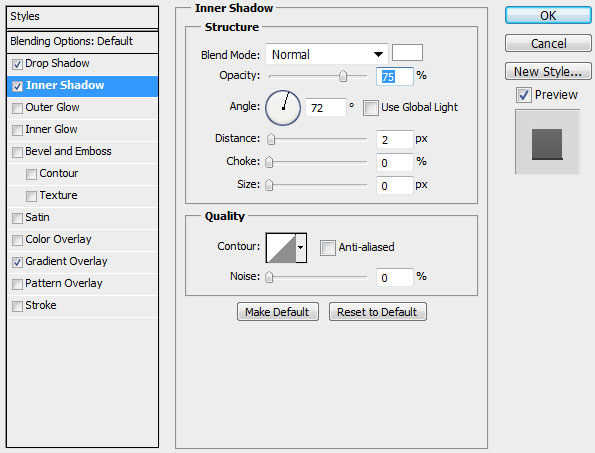Image resolution: width=595 pixels, height=453 pixels.
Task: Enable the Pattern Overlay checkbox
Action: [x=17, y=284]
